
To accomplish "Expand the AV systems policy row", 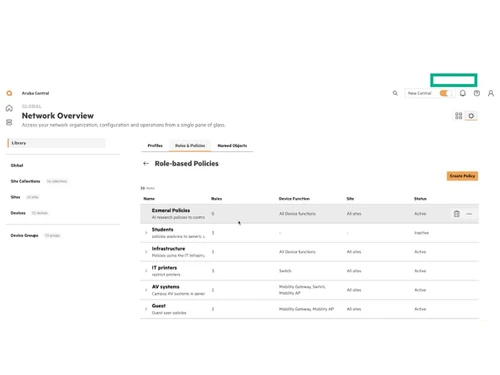I will 146,290.
